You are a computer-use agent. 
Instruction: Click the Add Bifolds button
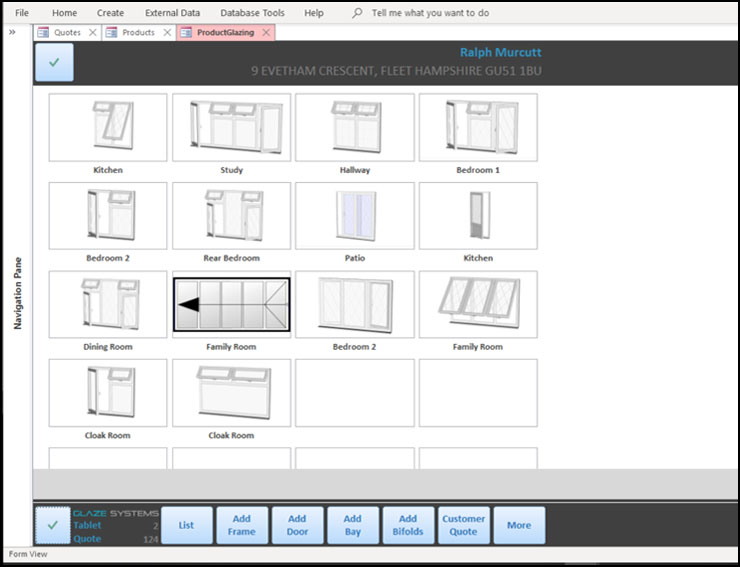[x=408, y=525]
